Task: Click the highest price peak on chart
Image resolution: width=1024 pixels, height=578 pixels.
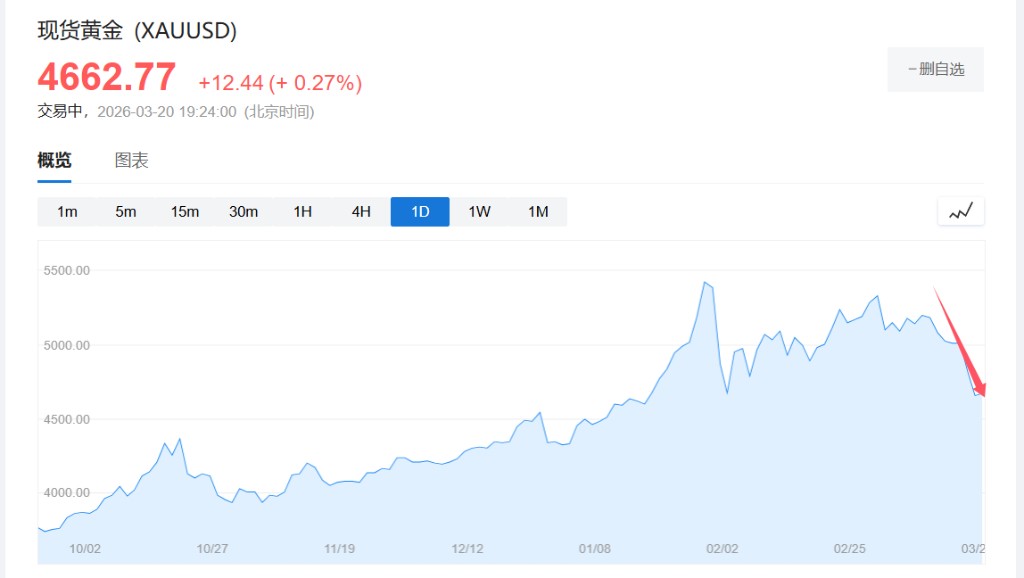Action: click(x=705, y=283)
